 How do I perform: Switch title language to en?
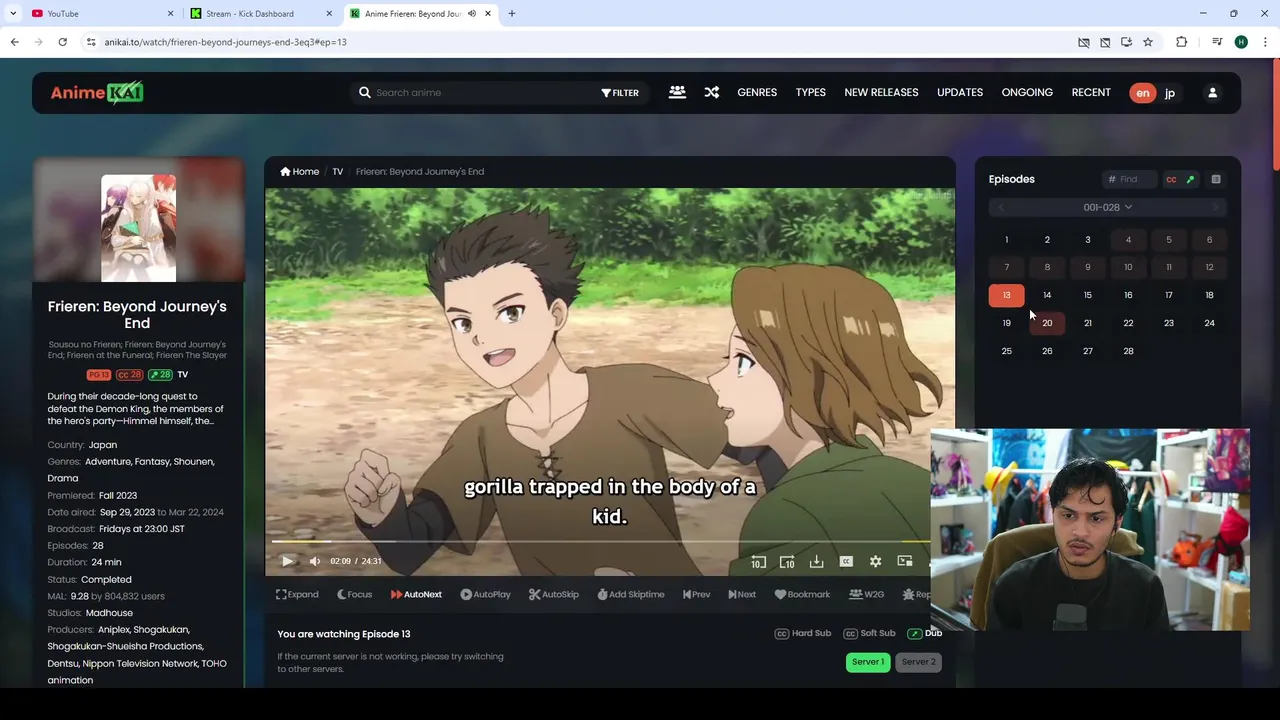point(1143,93)
